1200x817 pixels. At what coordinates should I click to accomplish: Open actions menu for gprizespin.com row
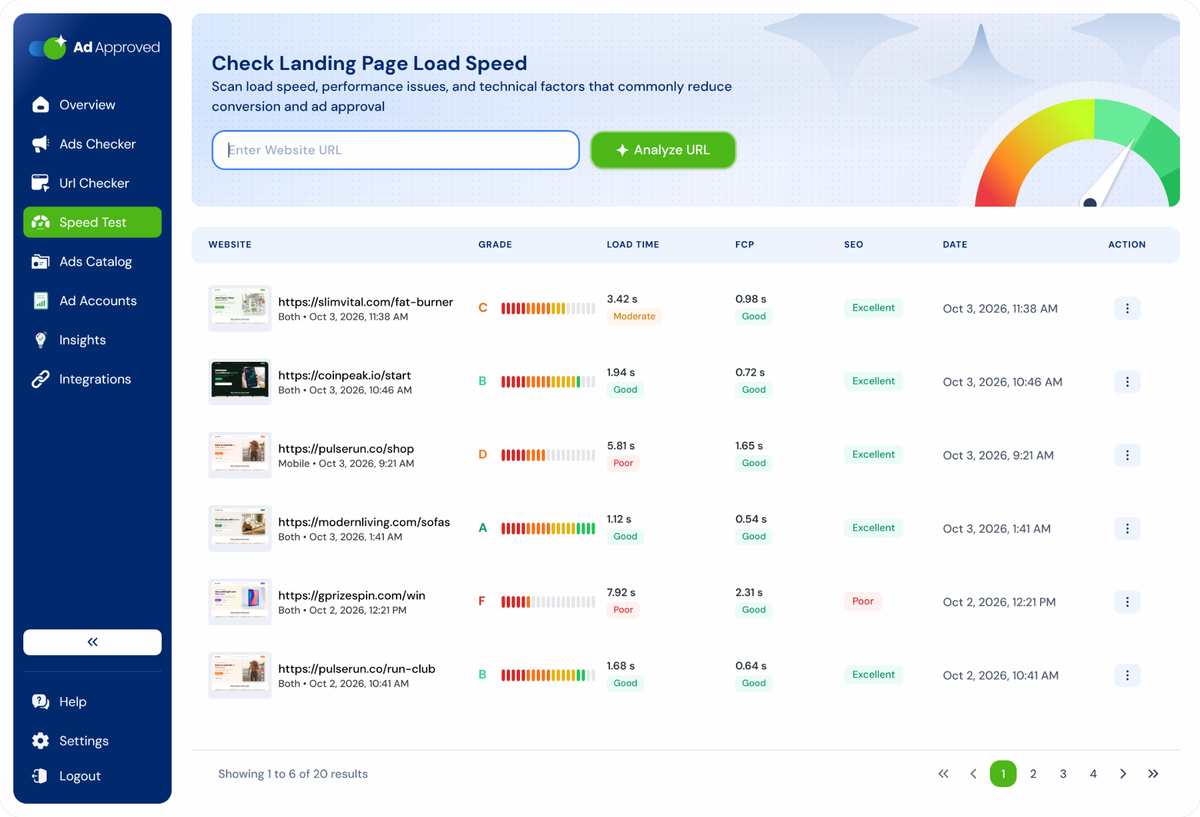point(1127,602)
